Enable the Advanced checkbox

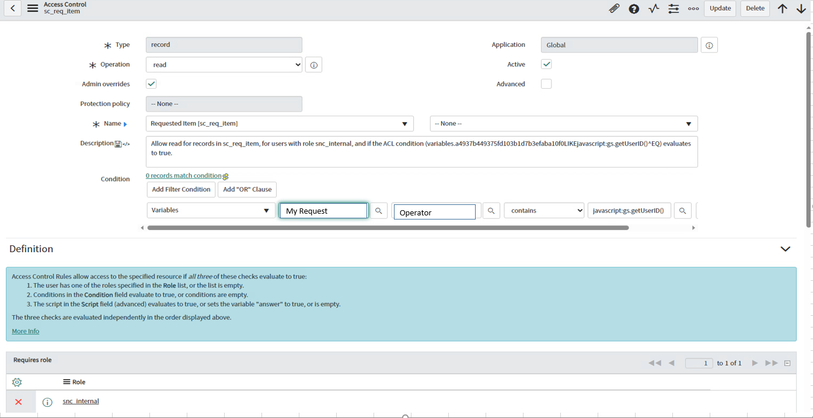[546, 84]
